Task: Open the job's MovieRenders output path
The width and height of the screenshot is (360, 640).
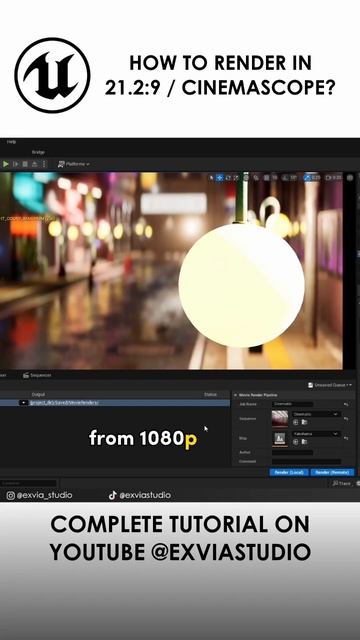Action: [64, 403]
